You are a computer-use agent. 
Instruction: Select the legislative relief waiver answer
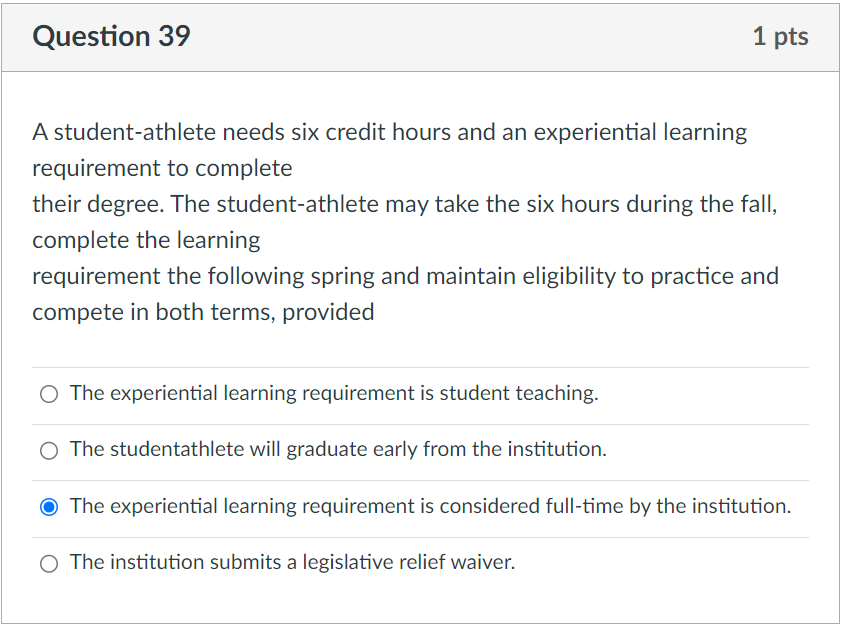[49, 562]
